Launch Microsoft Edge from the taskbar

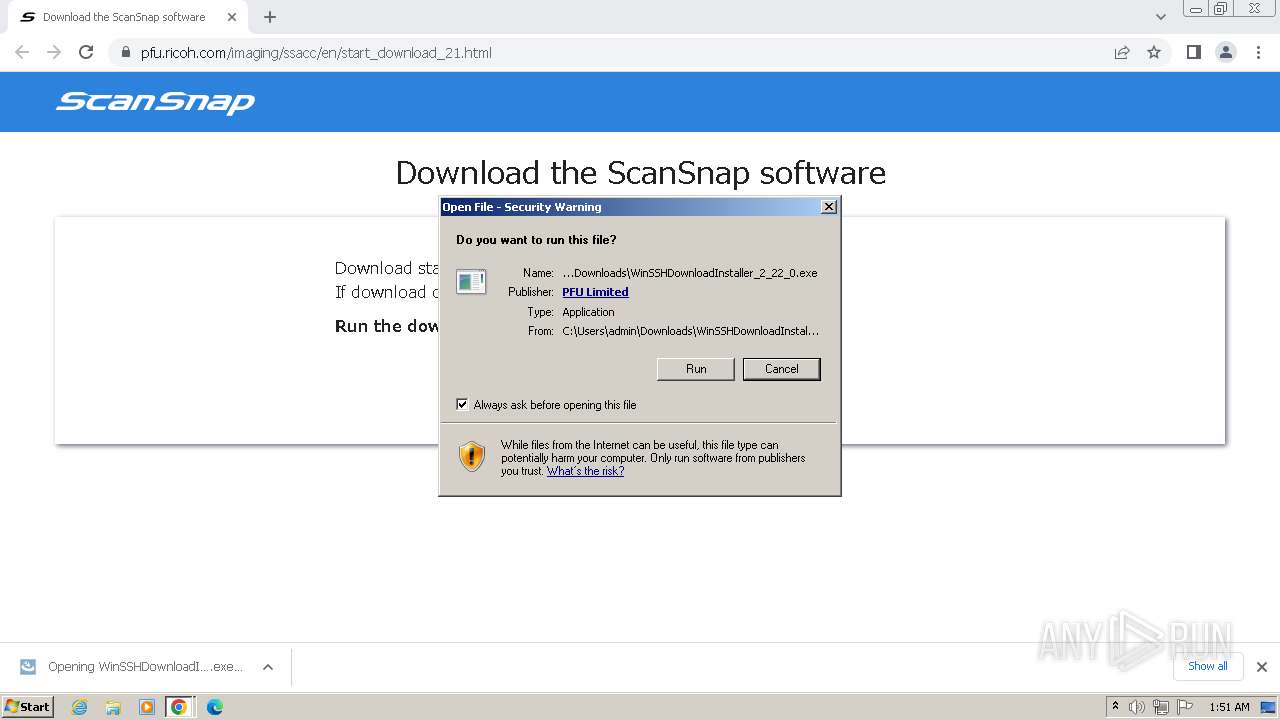tap(214, 707)
